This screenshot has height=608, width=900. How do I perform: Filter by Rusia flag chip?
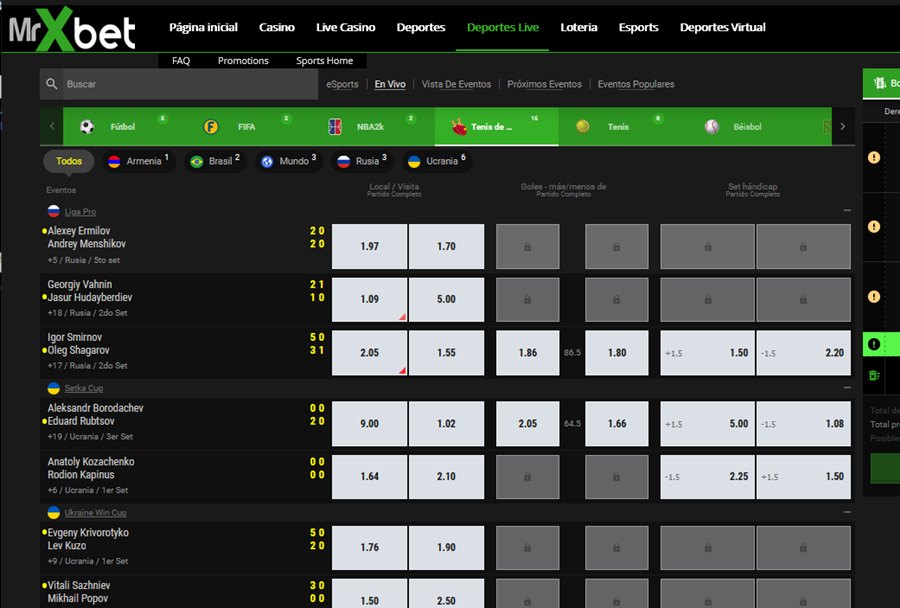click(363, 161)
